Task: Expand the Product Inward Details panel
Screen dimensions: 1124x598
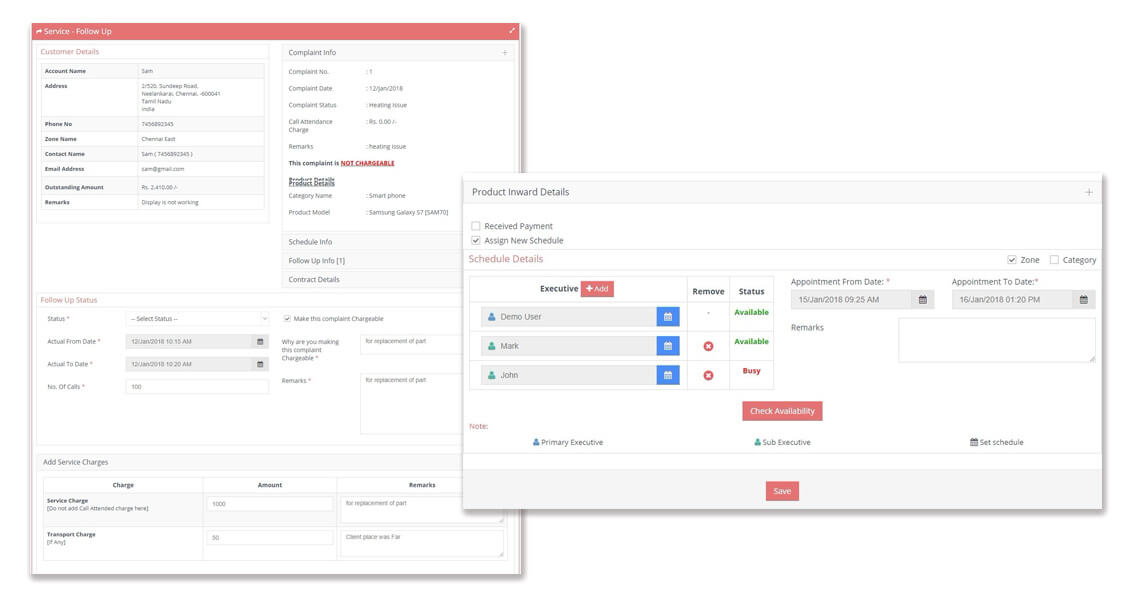Action: 1087,191
